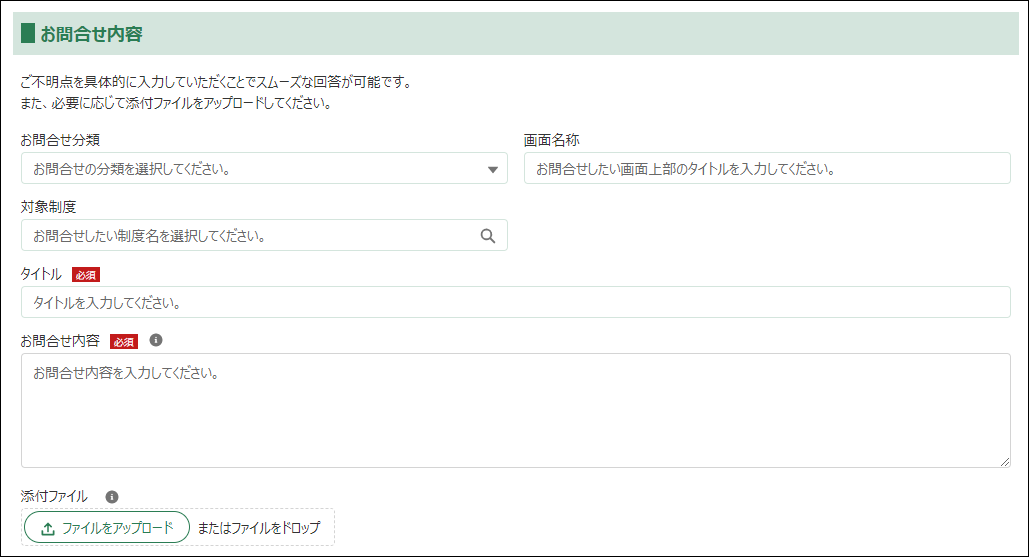Click the info icon next to 添付ファイル

click(111, 496)
